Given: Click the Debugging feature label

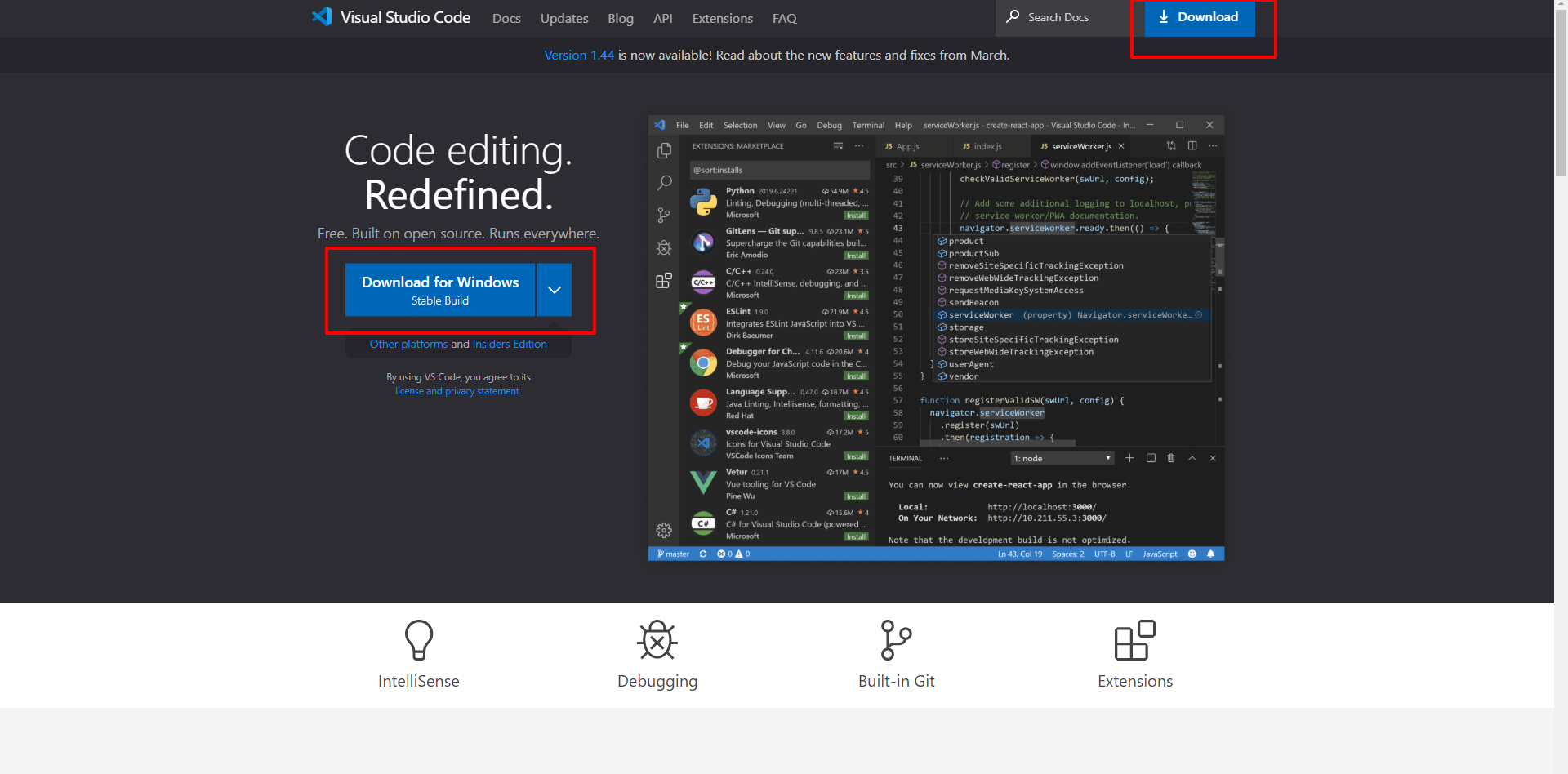Looking at the screenshot, I should [x=657, y=681].
